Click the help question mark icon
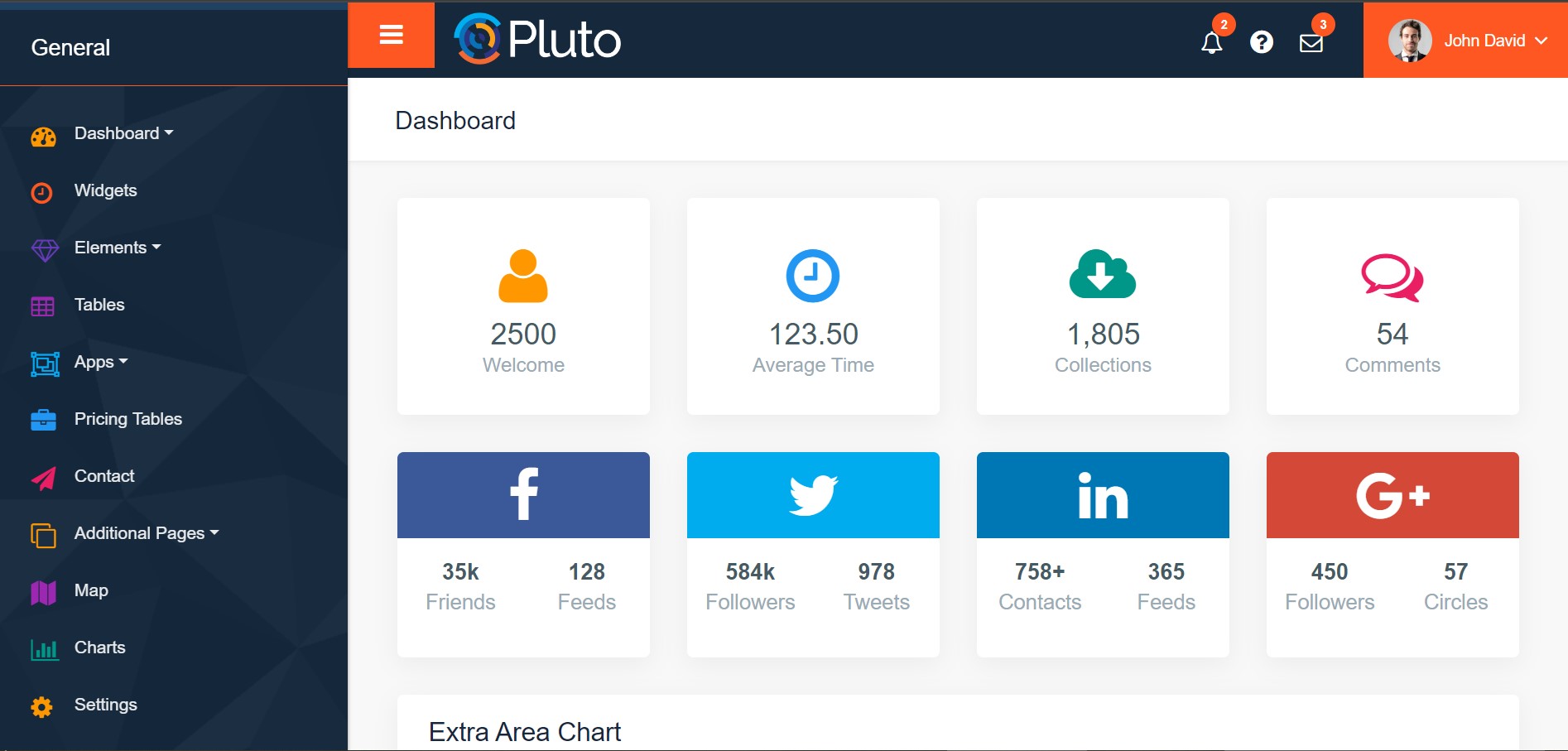 [1261, 42]
